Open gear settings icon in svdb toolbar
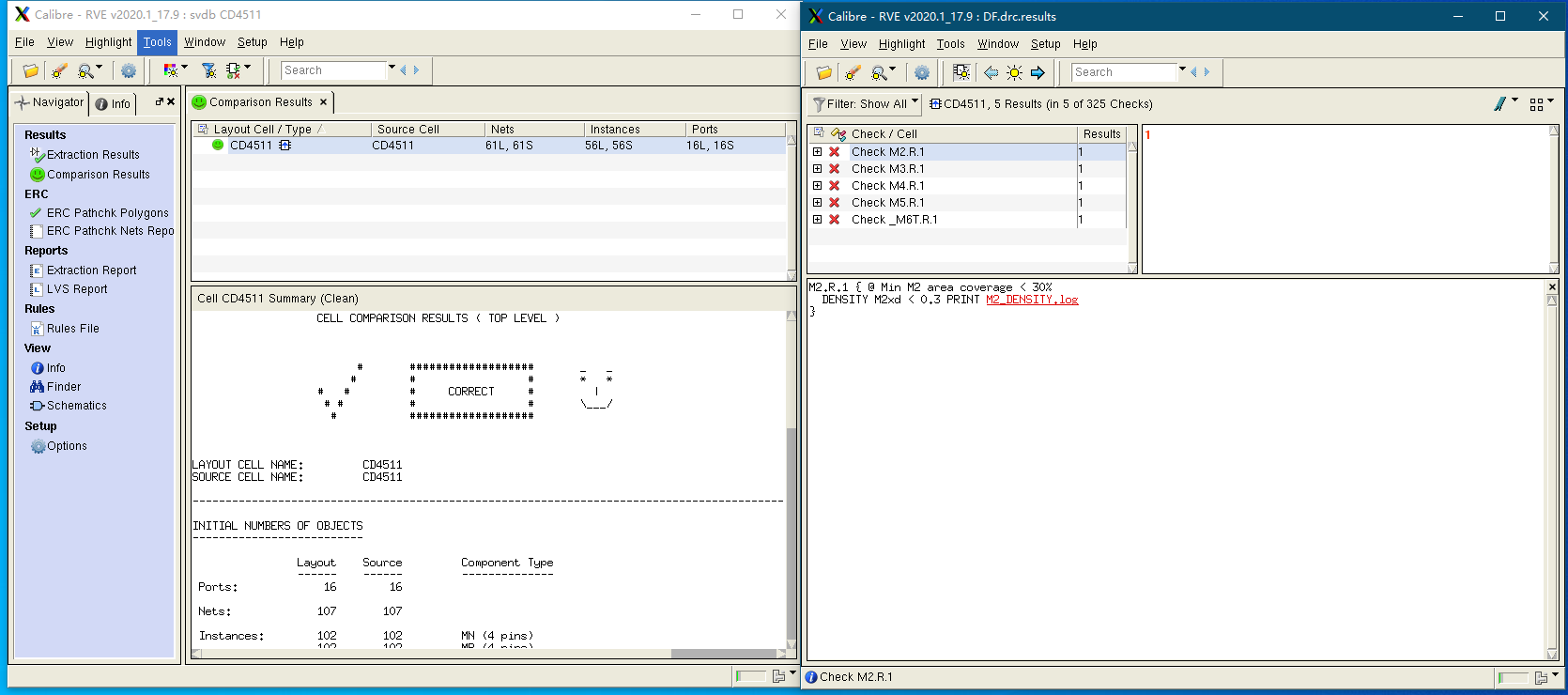This screenshot has height=695, width=1568. click(x=129, y=70)
